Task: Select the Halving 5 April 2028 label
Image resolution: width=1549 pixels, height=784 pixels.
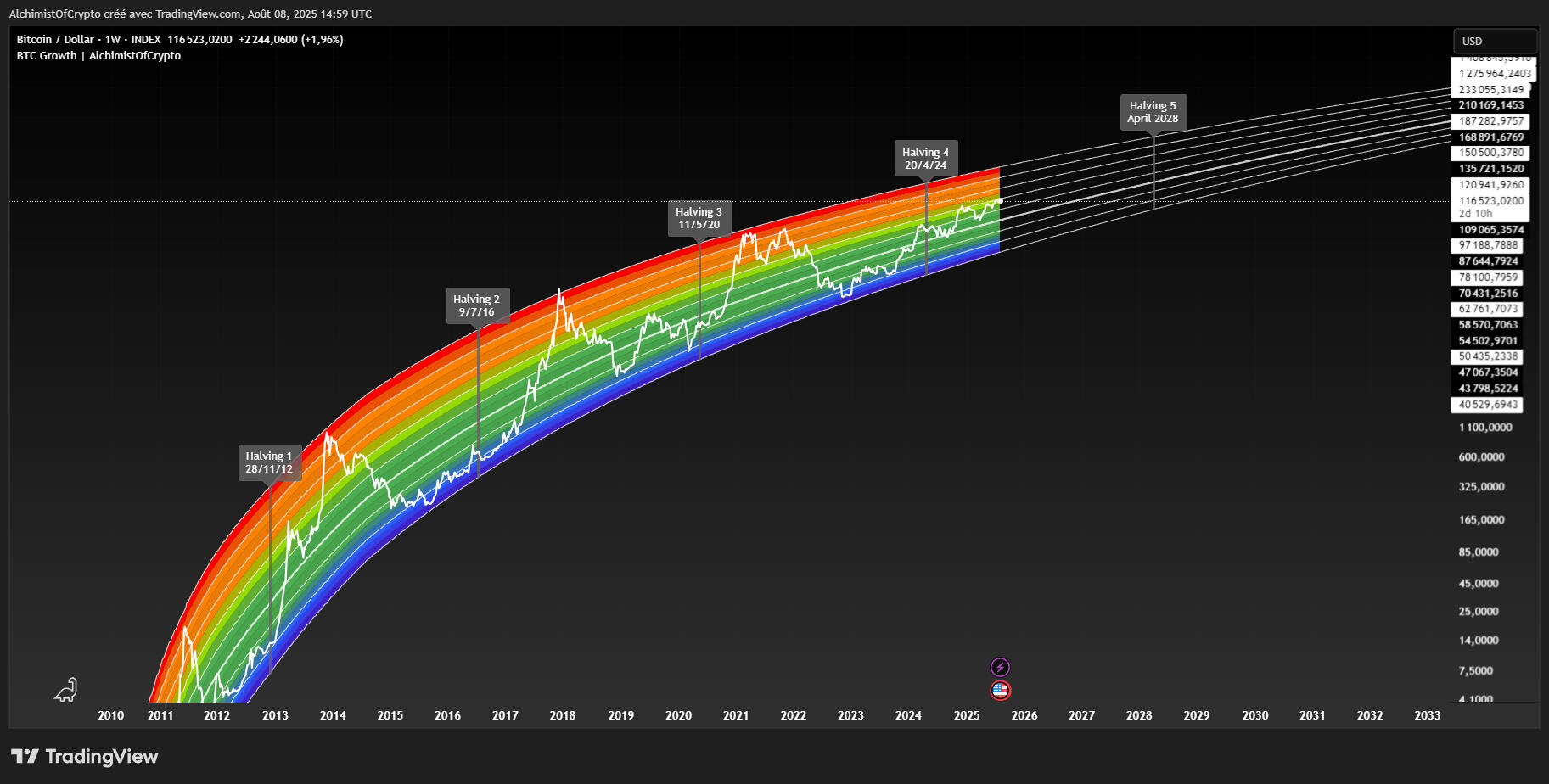Action: [x=1153, y=112]
